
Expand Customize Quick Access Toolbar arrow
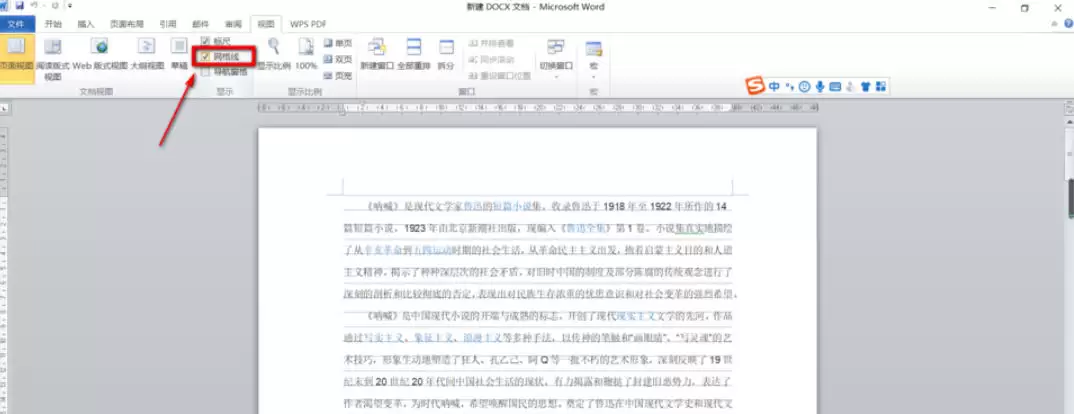pos(70,6)
